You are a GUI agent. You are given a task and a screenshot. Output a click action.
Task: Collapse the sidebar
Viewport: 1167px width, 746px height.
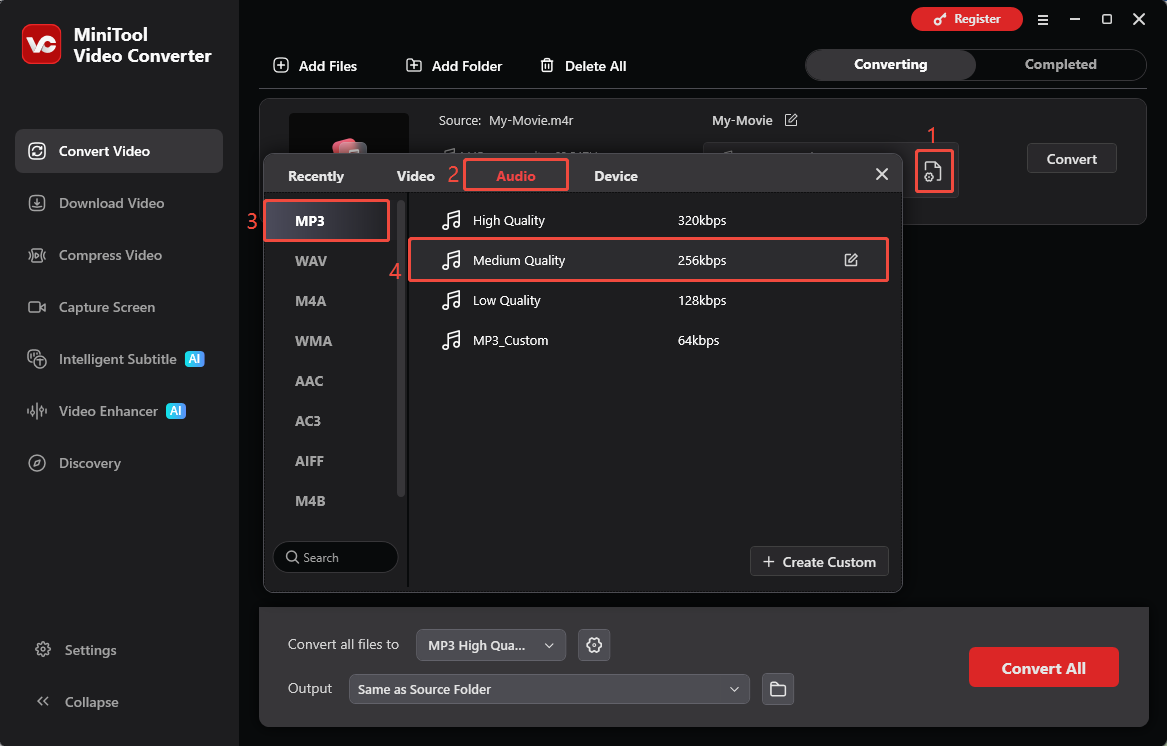click(x=77, y=702)
